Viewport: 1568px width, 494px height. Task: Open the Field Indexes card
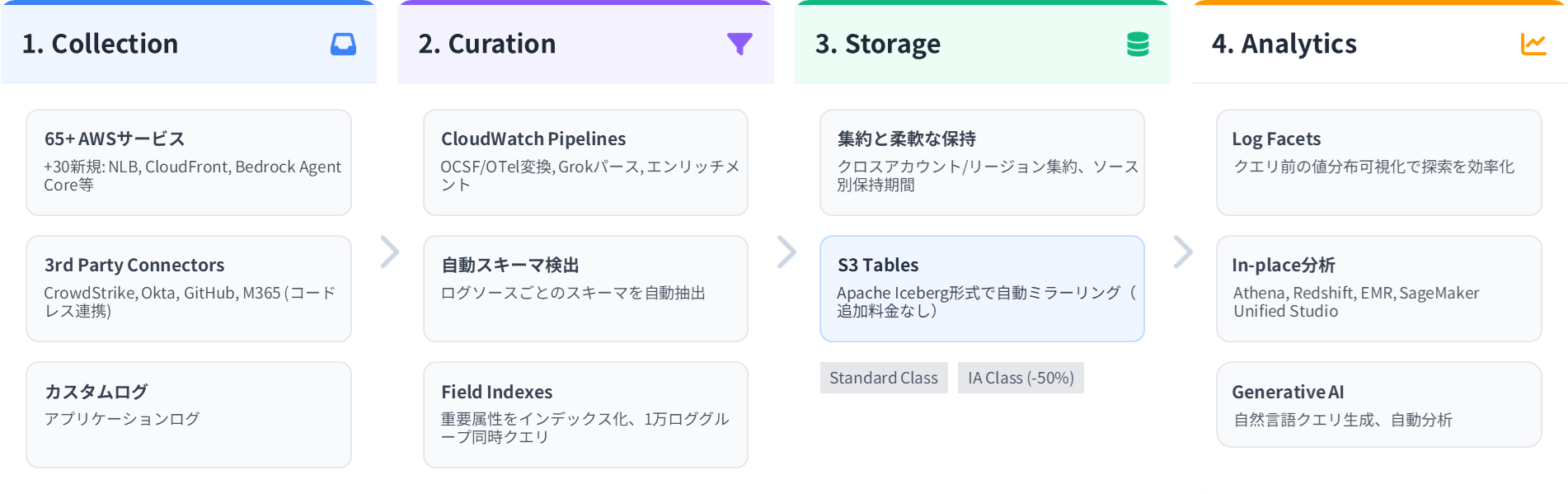tap(585, 415)
